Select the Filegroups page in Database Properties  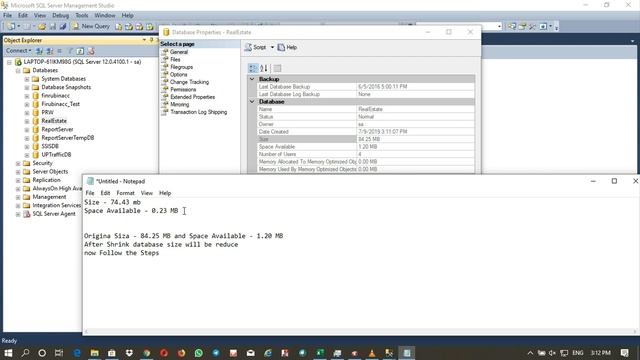[x=181, y=67]
